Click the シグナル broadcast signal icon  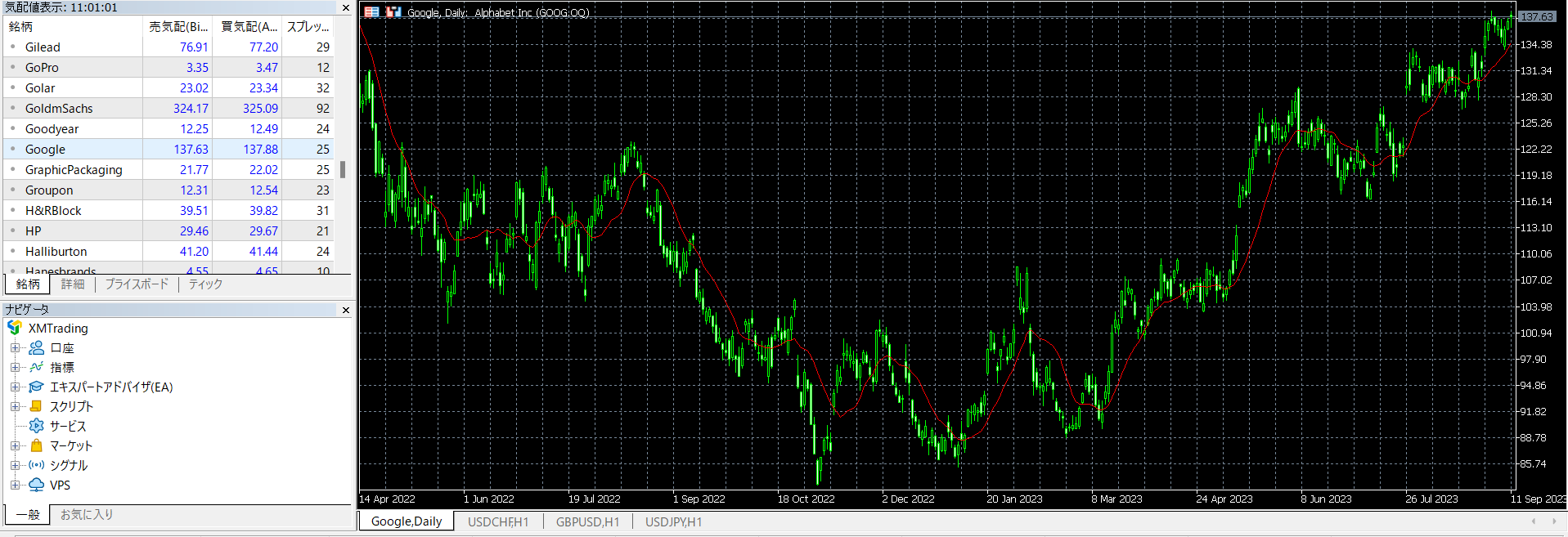pyautogui.click(x=37, y=465)
